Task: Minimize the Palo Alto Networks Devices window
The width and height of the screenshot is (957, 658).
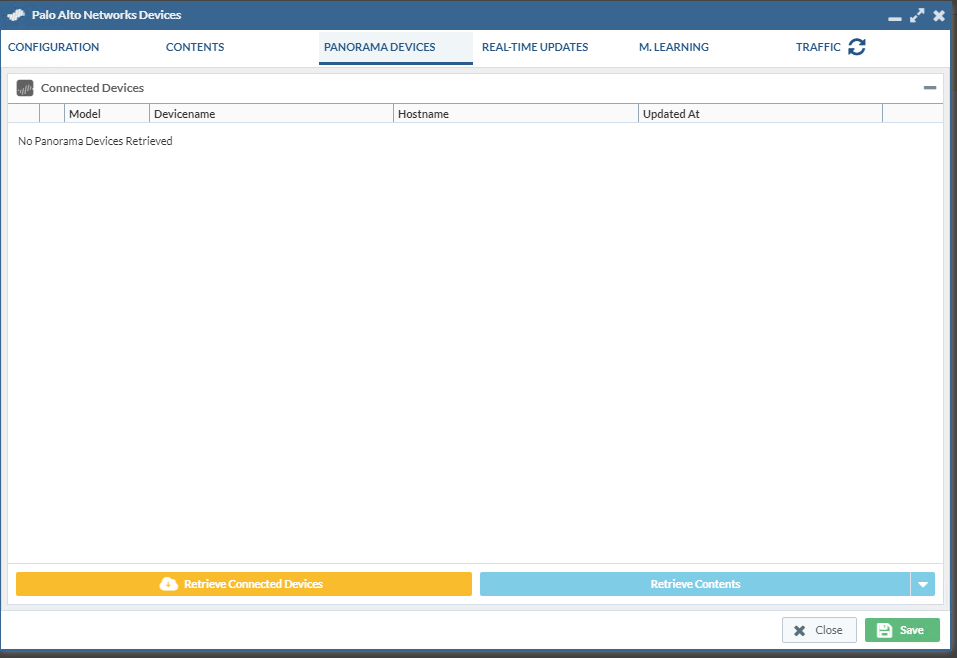Action: click(x=895, y=18)
